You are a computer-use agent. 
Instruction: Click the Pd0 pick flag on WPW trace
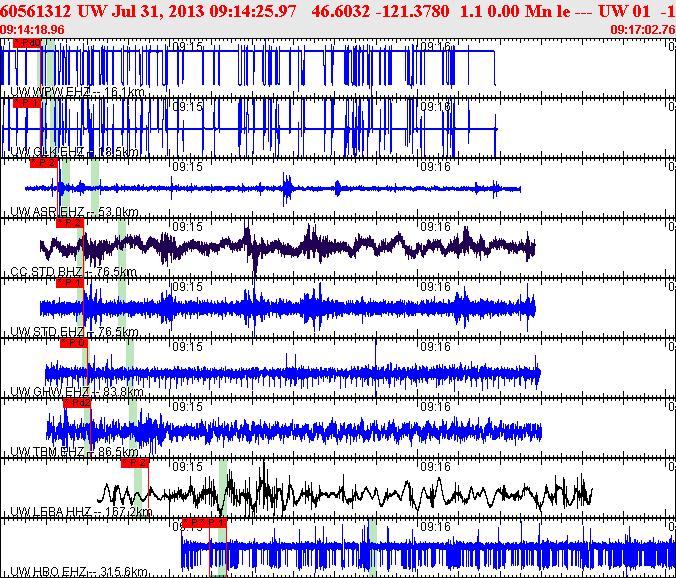pyautogui.click(x=27, y=44)
